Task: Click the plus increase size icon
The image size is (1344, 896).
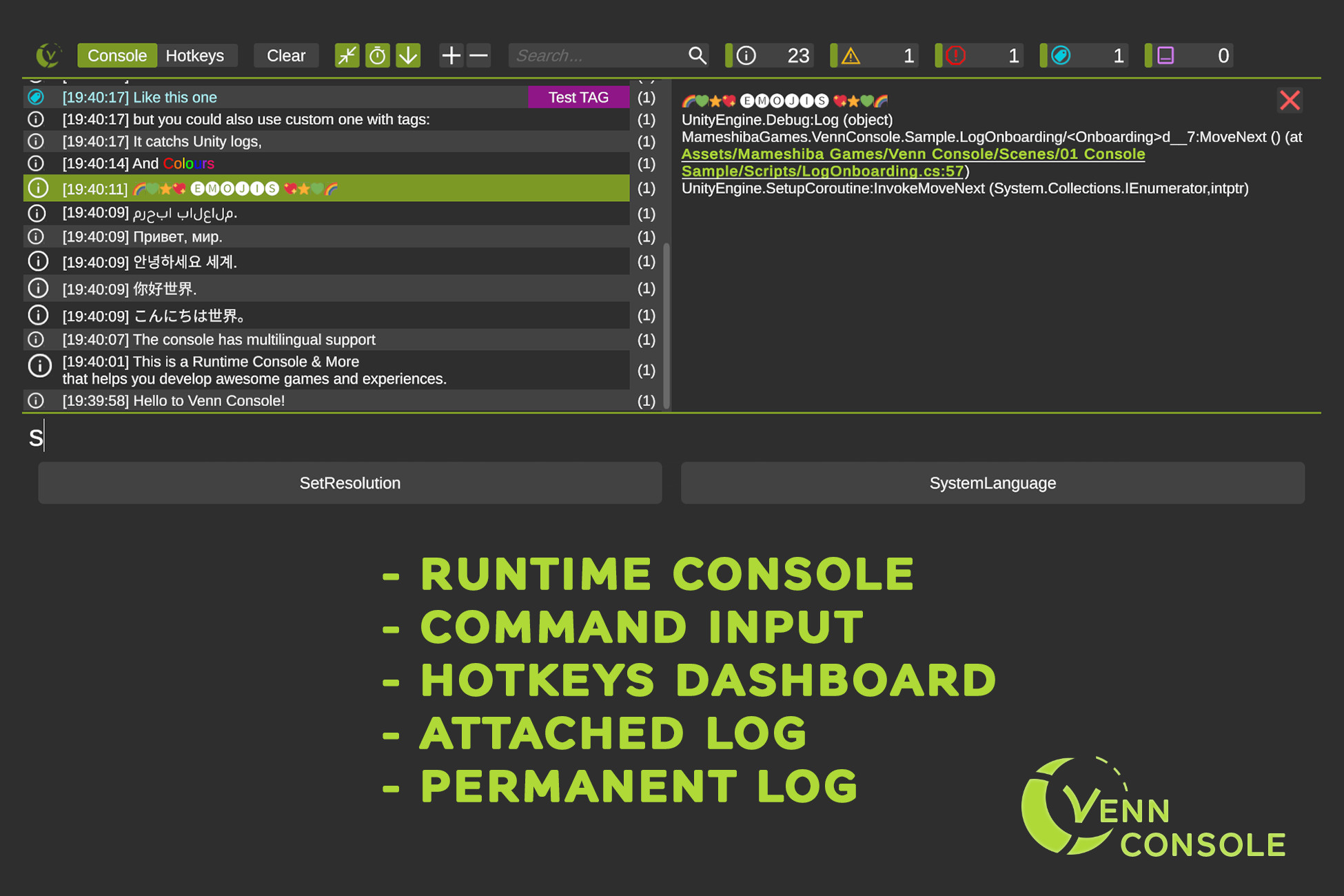Action: click(451, 55)
